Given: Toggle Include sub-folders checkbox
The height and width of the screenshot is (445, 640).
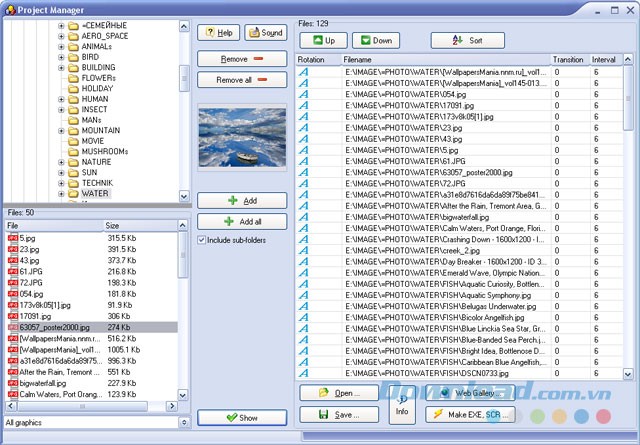Looking at the screenshot, I should [203, 240].
